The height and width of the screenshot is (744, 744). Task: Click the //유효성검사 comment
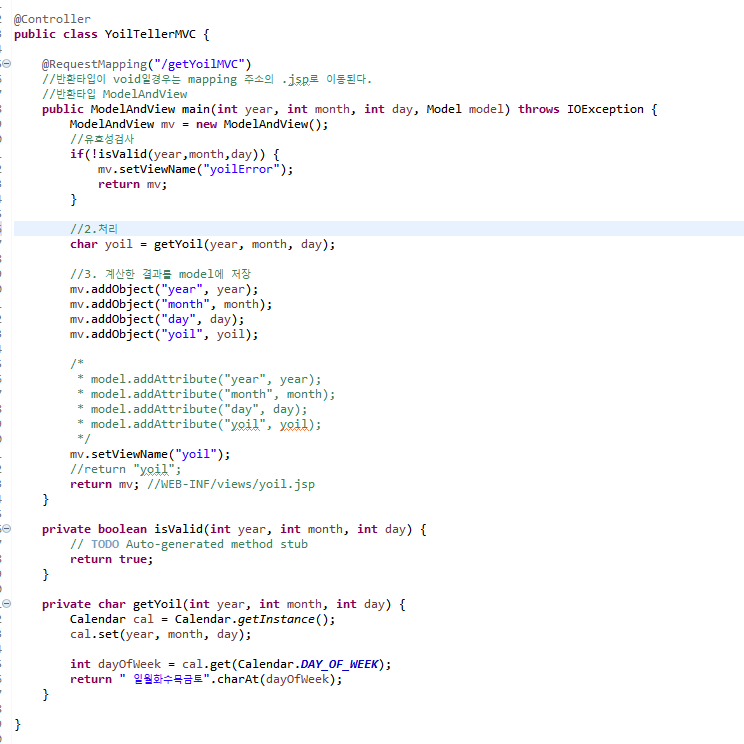pos(102,139)
